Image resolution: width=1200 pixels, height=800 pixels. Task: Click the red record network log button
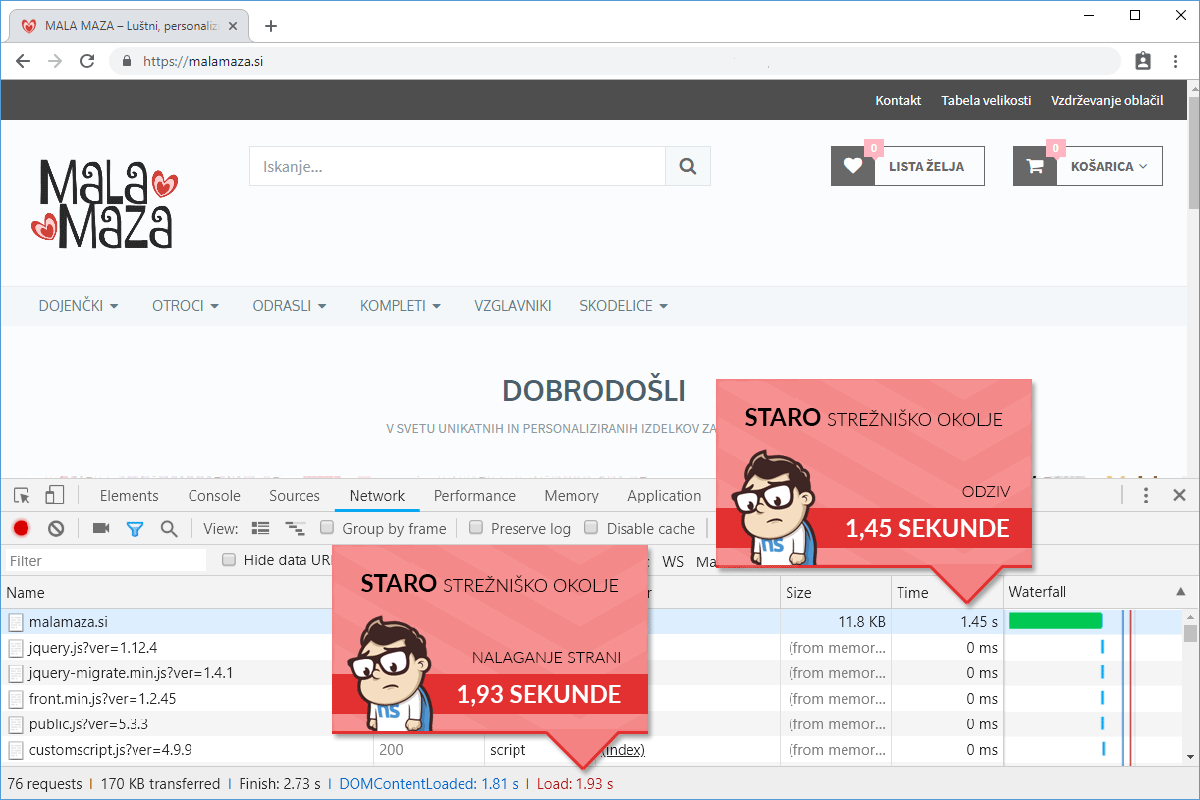21,528
